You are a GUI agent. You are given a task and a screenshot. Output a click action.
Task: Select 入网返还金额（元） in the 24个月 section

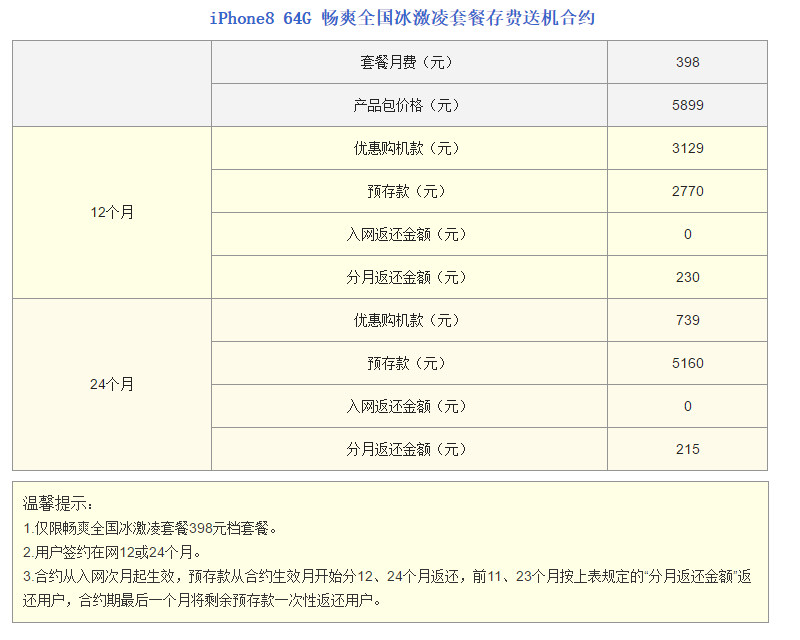tap(409, 406)
